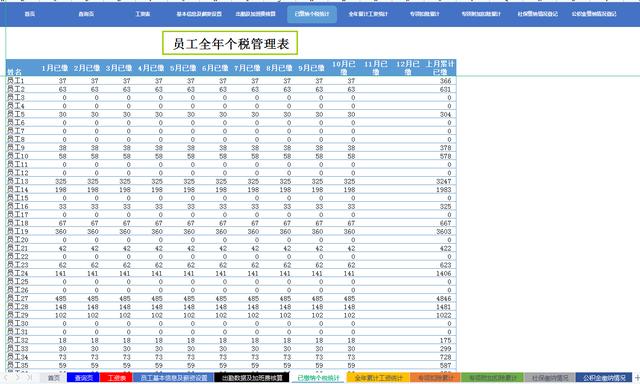Viewport: 640px width, 384px height.
Task: Switch to the red 工资表 sheet tab
Action: (x=116, y=378)
